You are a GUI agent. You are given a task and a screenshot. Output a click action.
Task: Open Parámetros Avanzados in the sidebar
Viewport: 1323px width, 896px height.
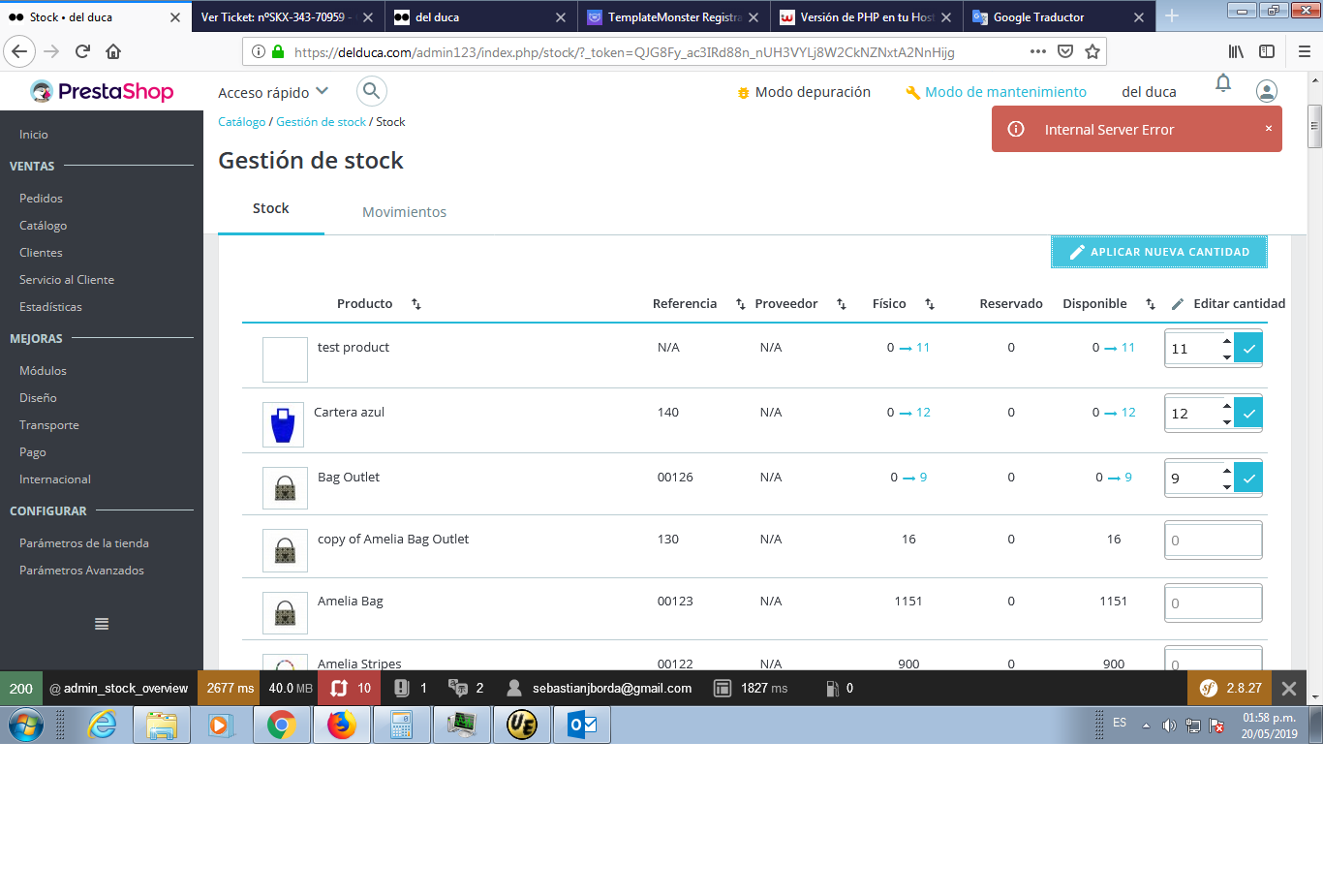(x=81, y=571)
